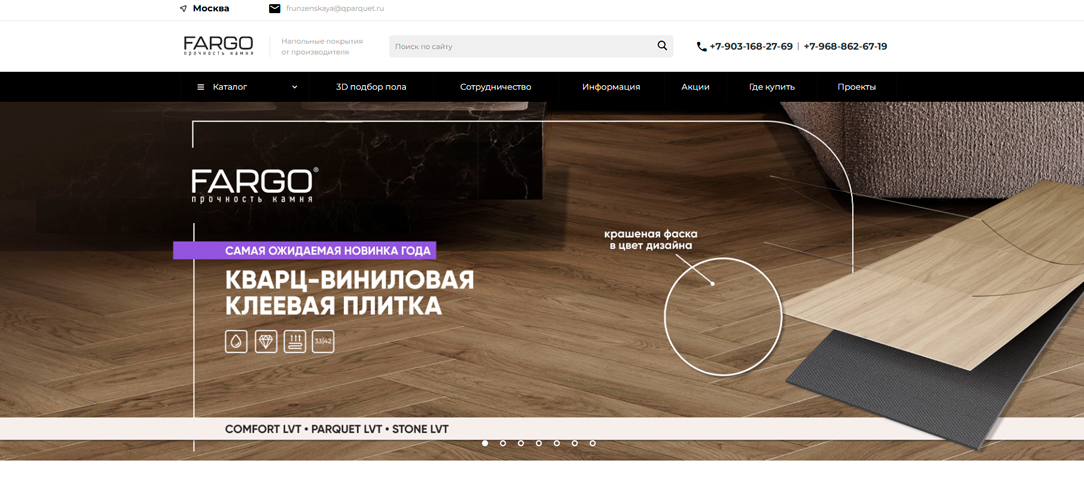This screenshot has width=1084, height=500.
Task: Click the location arrow icon beside Москва
Action: 183,9
